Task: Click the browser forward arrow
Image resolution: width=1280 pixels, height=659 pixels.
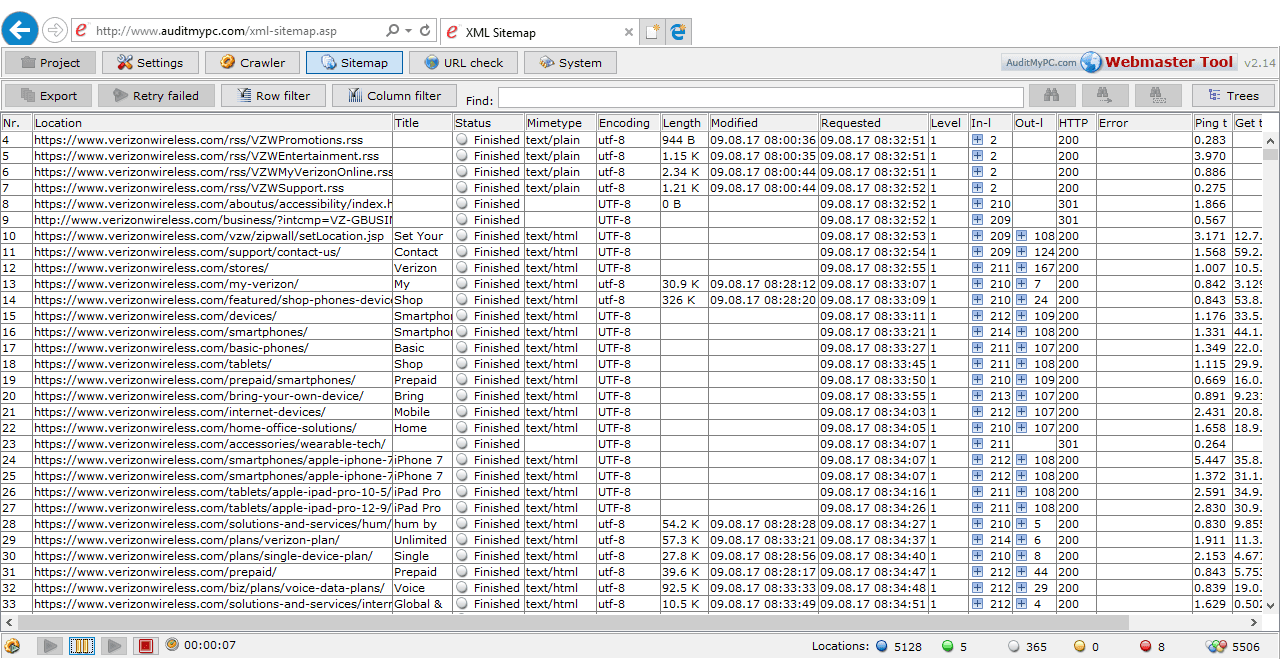Action: point(54,31)
